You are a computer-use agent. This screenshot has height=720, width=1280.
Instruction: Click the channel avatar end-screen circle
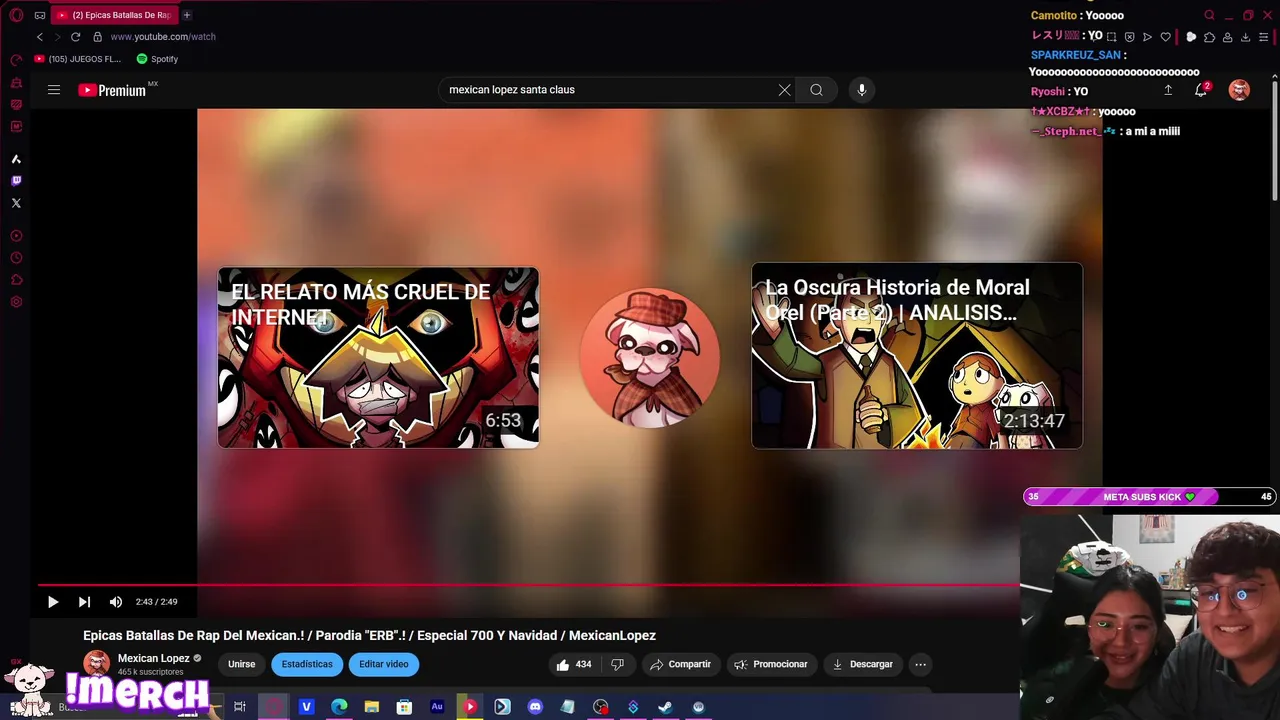tap(650, 358)
